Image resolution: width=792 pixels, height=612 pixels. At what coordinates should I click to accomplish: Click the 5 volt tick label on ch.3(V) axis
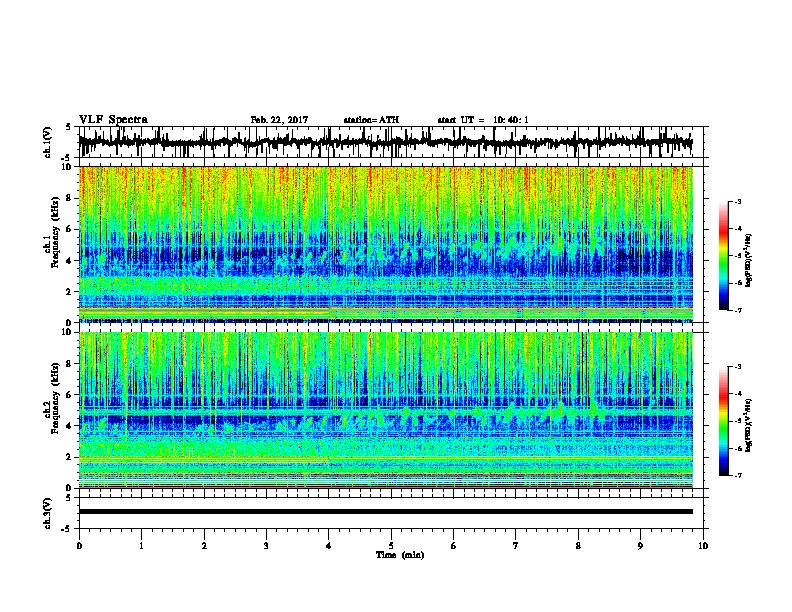point(69,498)
